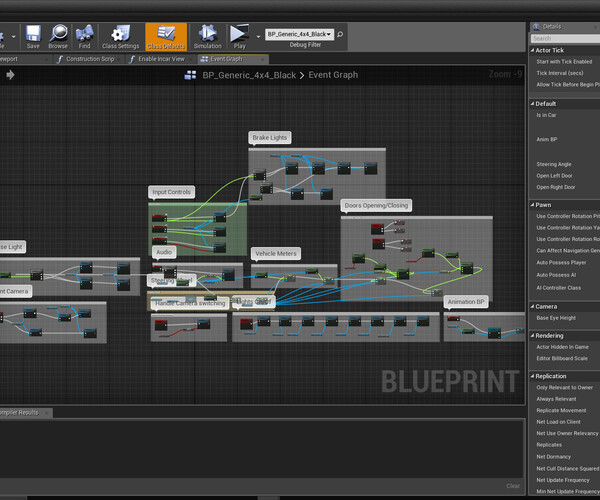Click the Clear button in Compiler Results
The width and height of the screenshot is (600, 500).
coord(512,486)
